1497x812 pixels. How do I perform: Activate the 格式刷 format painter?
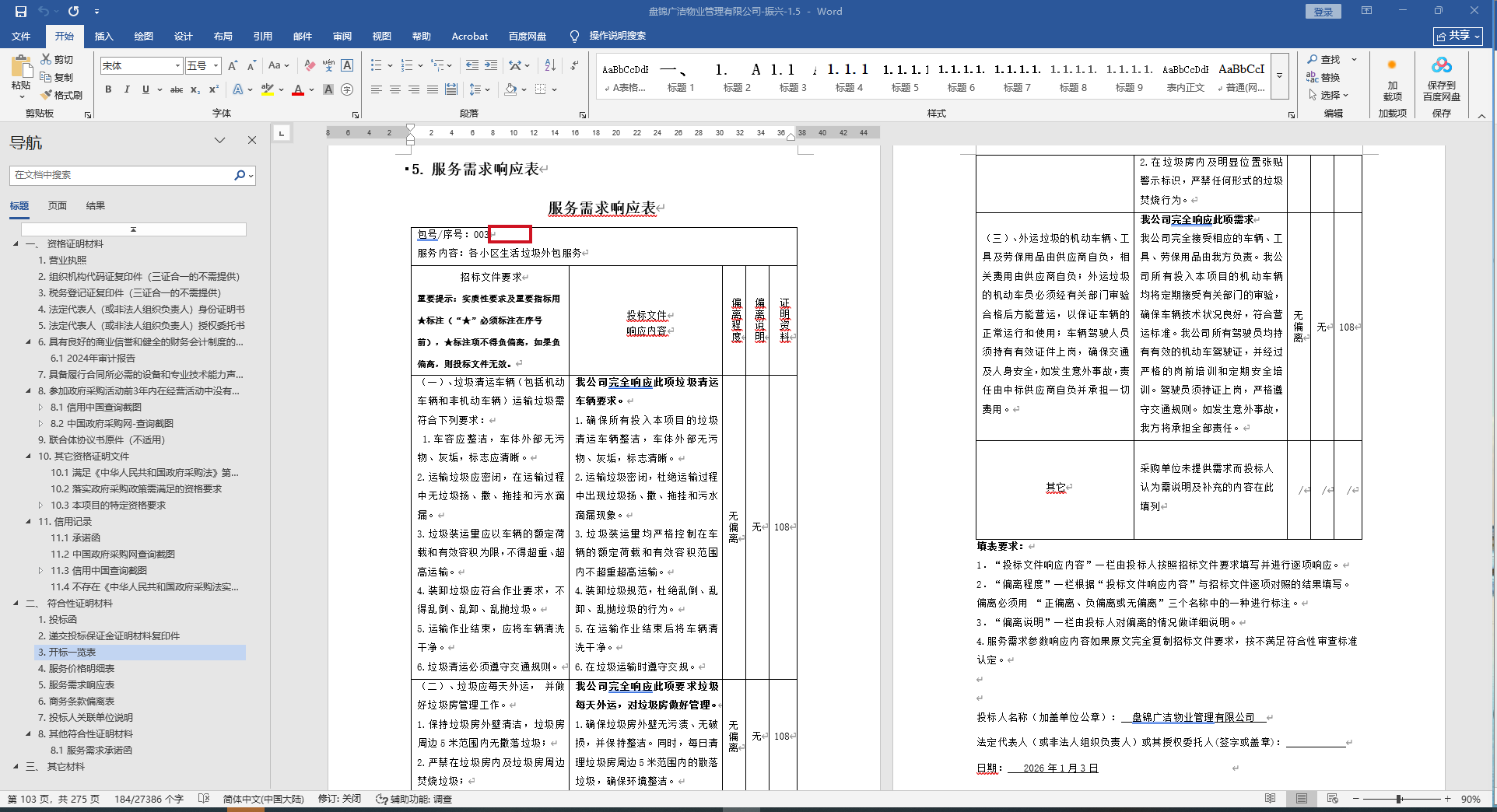pos(61,96)
